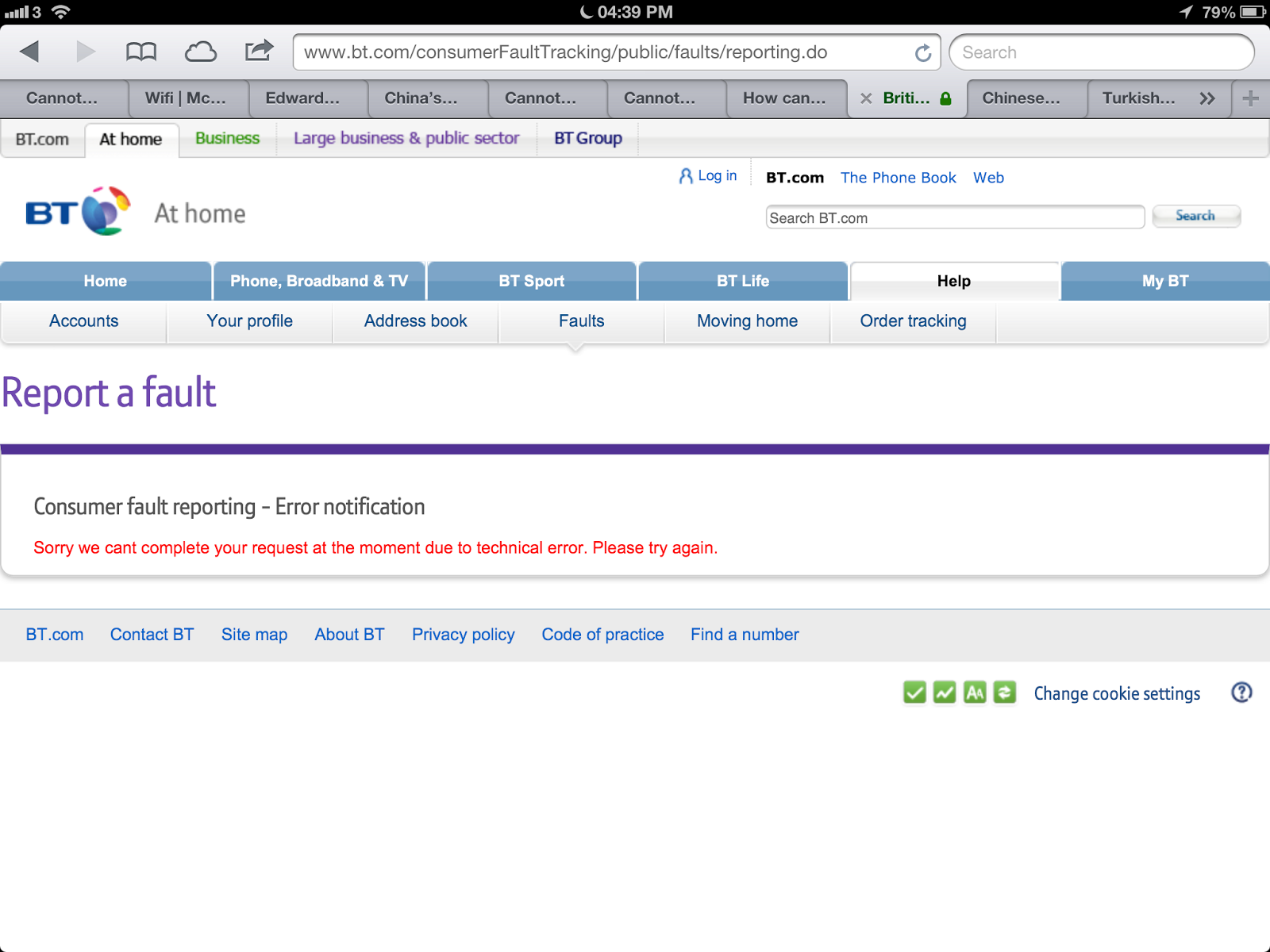The width and height of the screenshot is (1270, 952).
Task: Open the About BT footer link
Action: click(350, 635)
